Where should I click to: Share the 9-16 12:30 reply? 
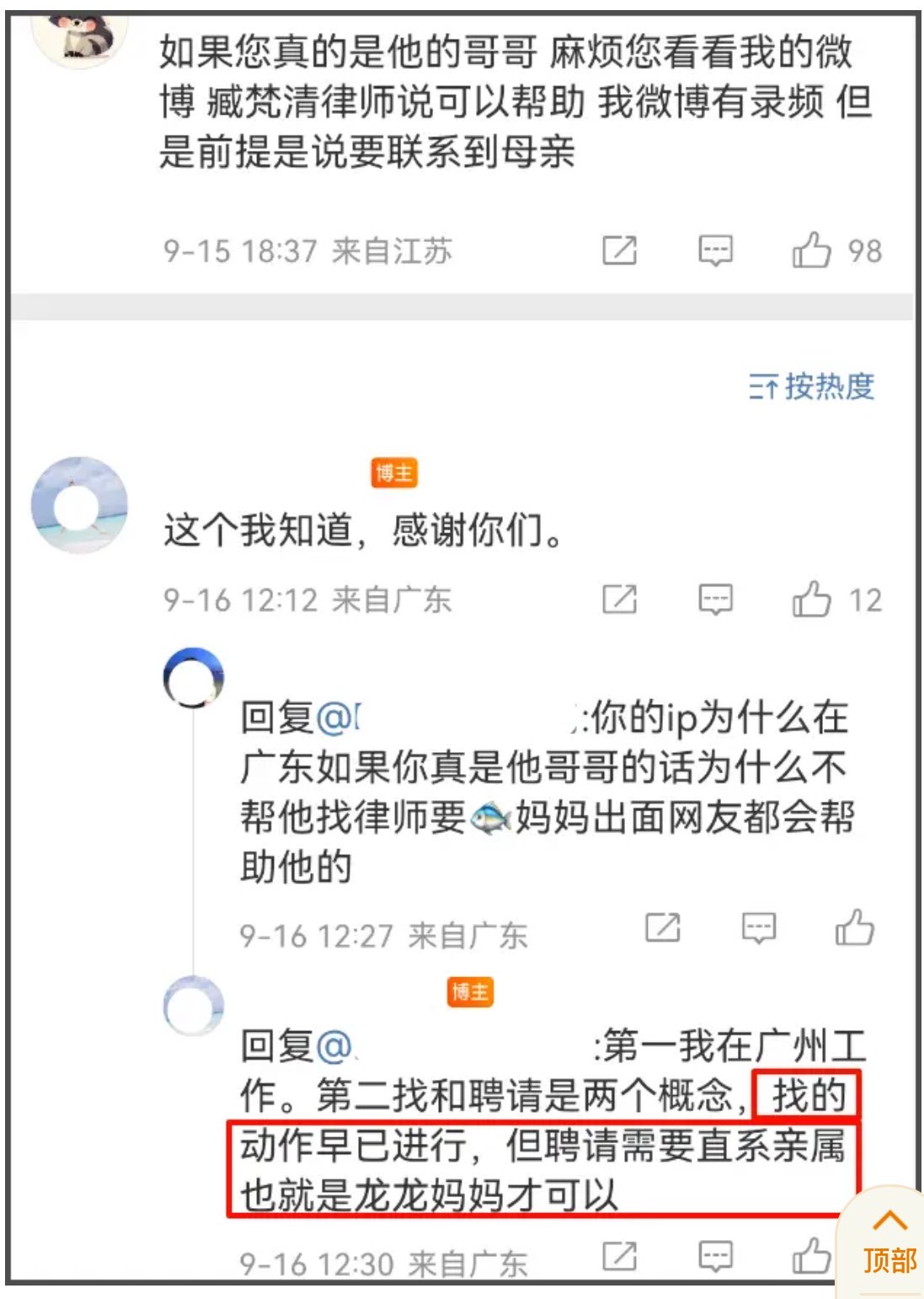[619, 1255]
